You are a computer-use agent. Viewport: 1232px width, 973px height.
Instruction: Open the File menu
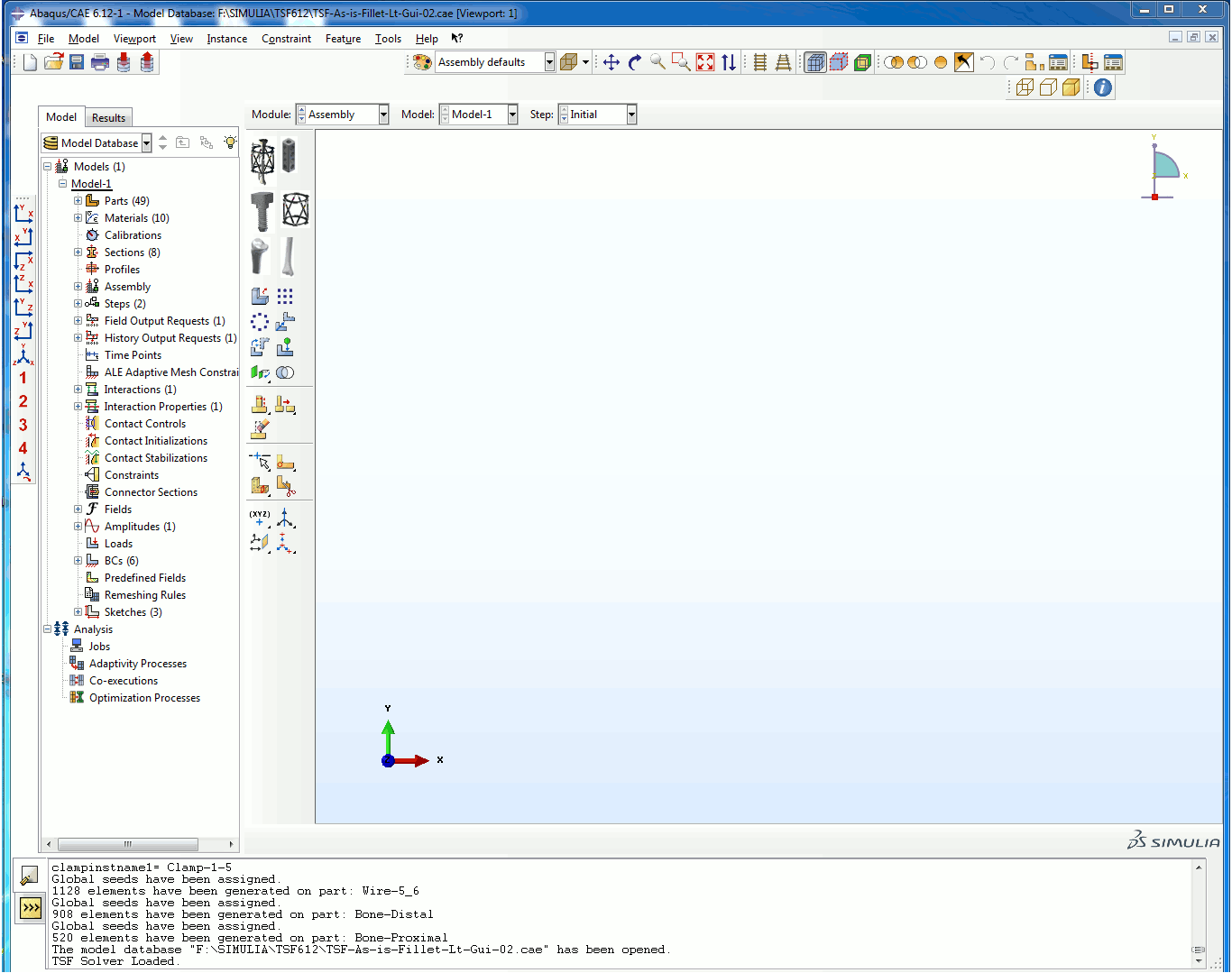click(x=46, y=39)
